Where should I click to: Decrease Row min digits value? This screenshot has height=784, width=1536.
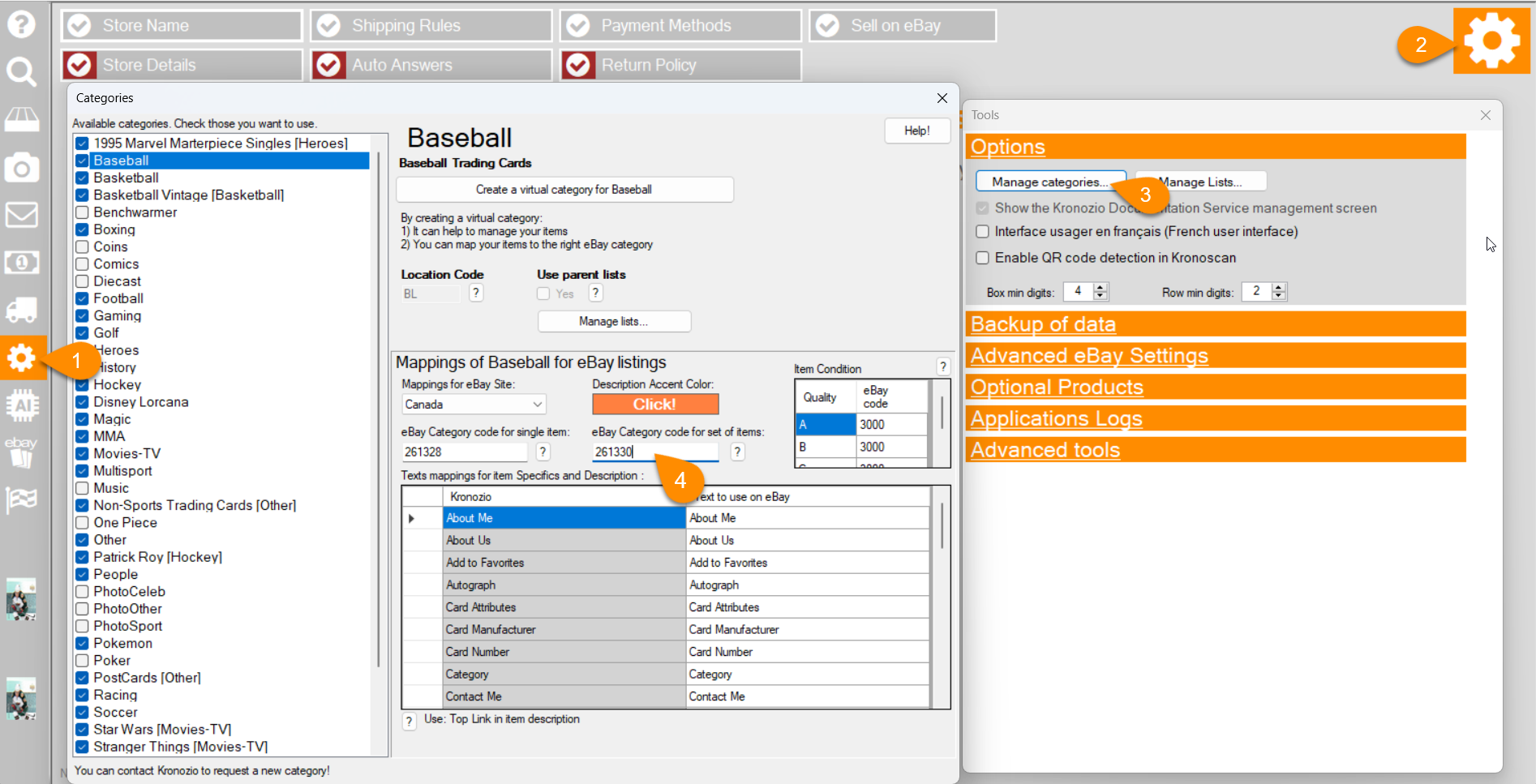[x=1279, y=296]
